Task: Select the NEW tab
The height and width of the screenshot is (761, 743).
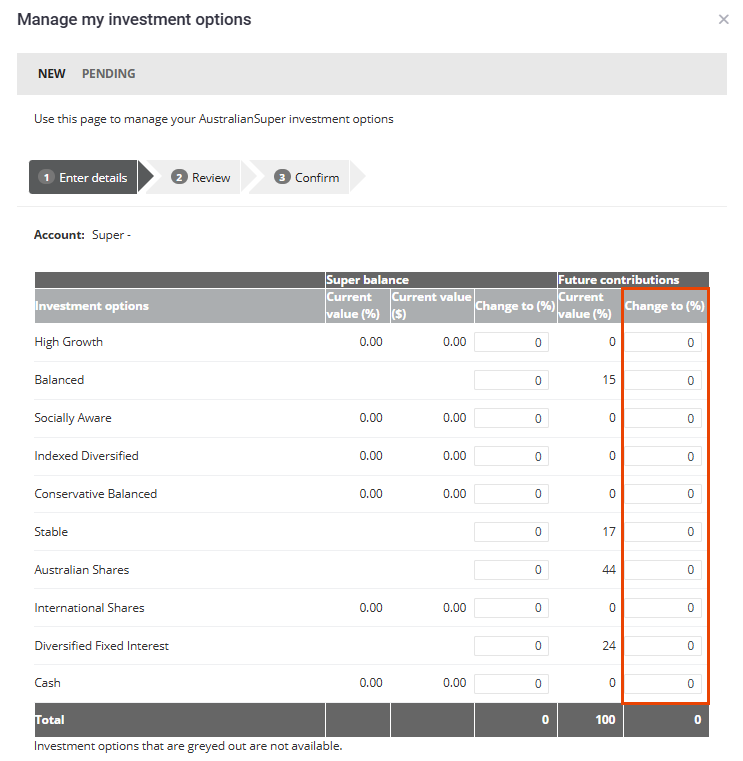Action: [x=52, y=74]
